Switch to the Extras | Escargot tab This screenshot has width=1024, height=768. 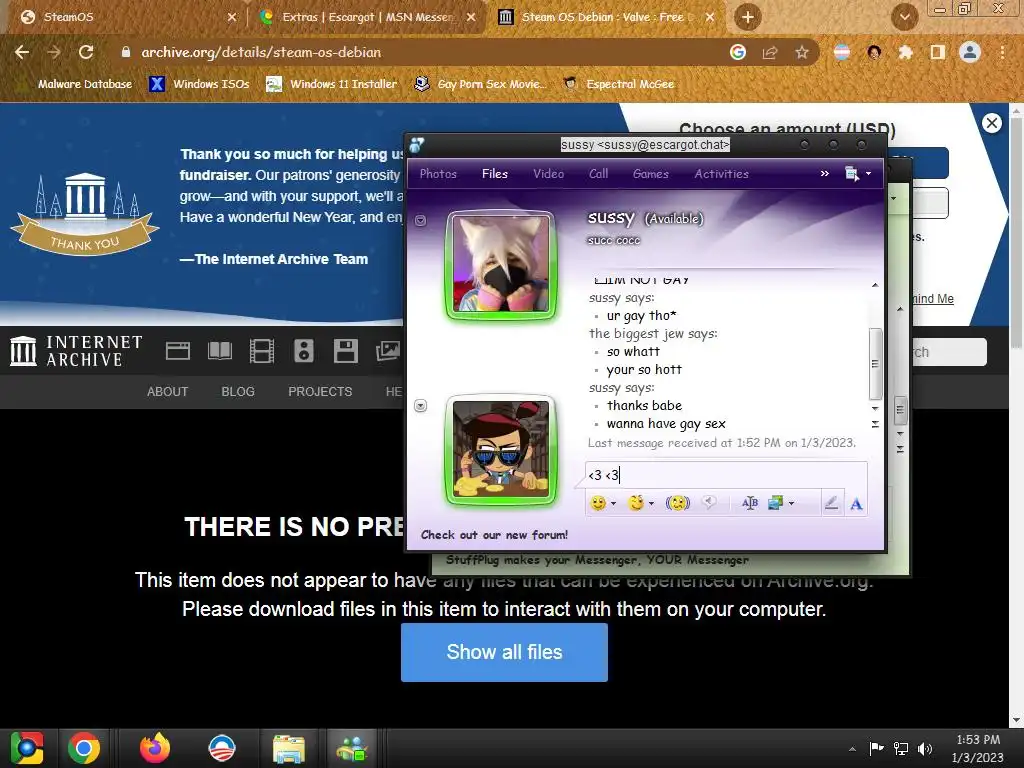pyautogui.click(x=366, y=17)
